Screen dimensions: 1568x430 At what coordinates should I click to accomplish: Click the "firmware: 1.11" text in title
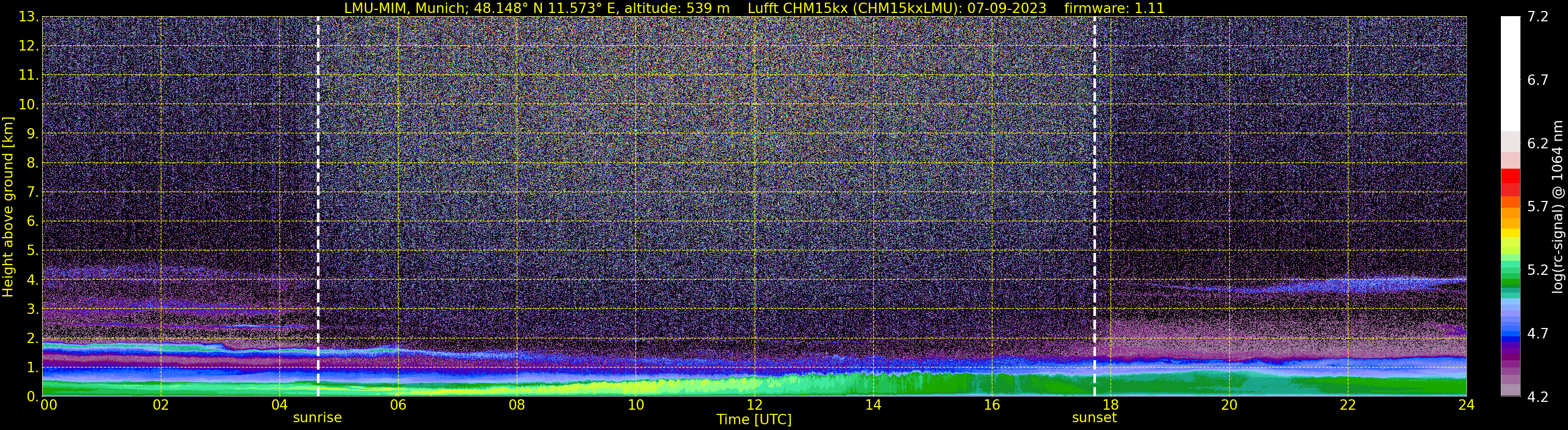[x=1114, y=8]
